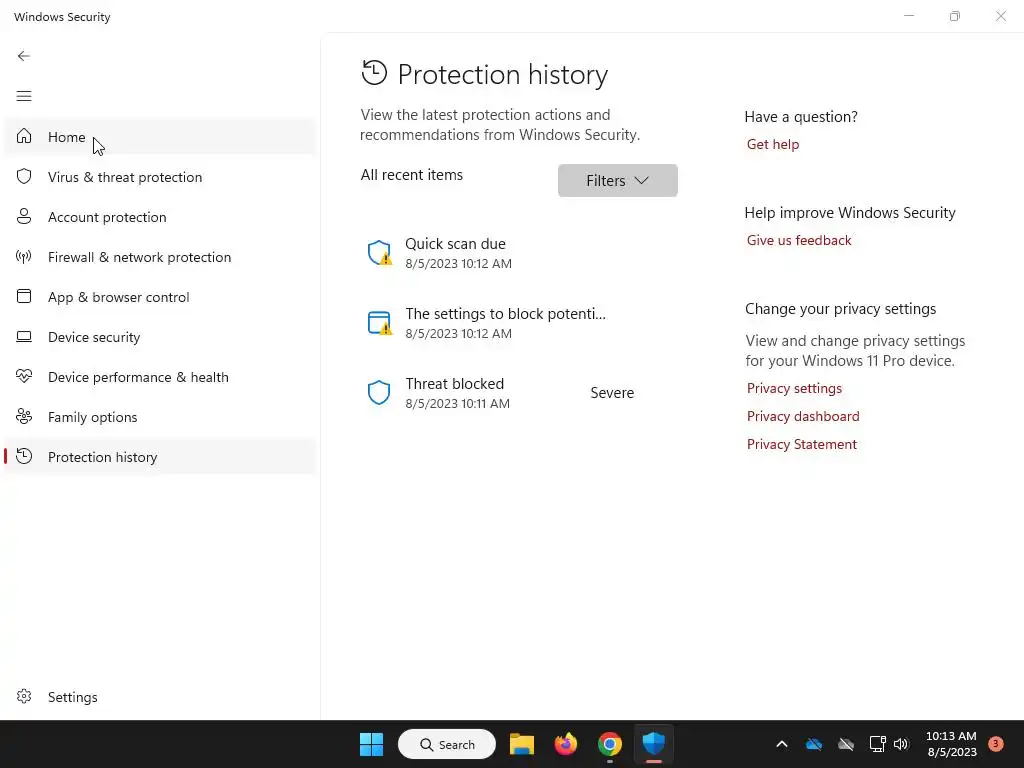
Task: Open the Privacy dashboard link
Action: 803,416
